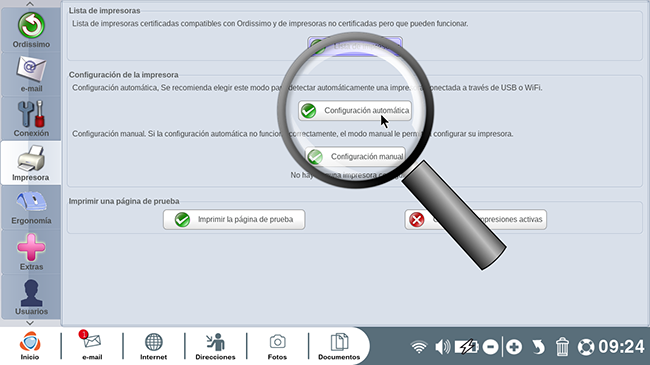Click the battery charging icon
This screenshot has height=365, width=650.
point(467,347)
